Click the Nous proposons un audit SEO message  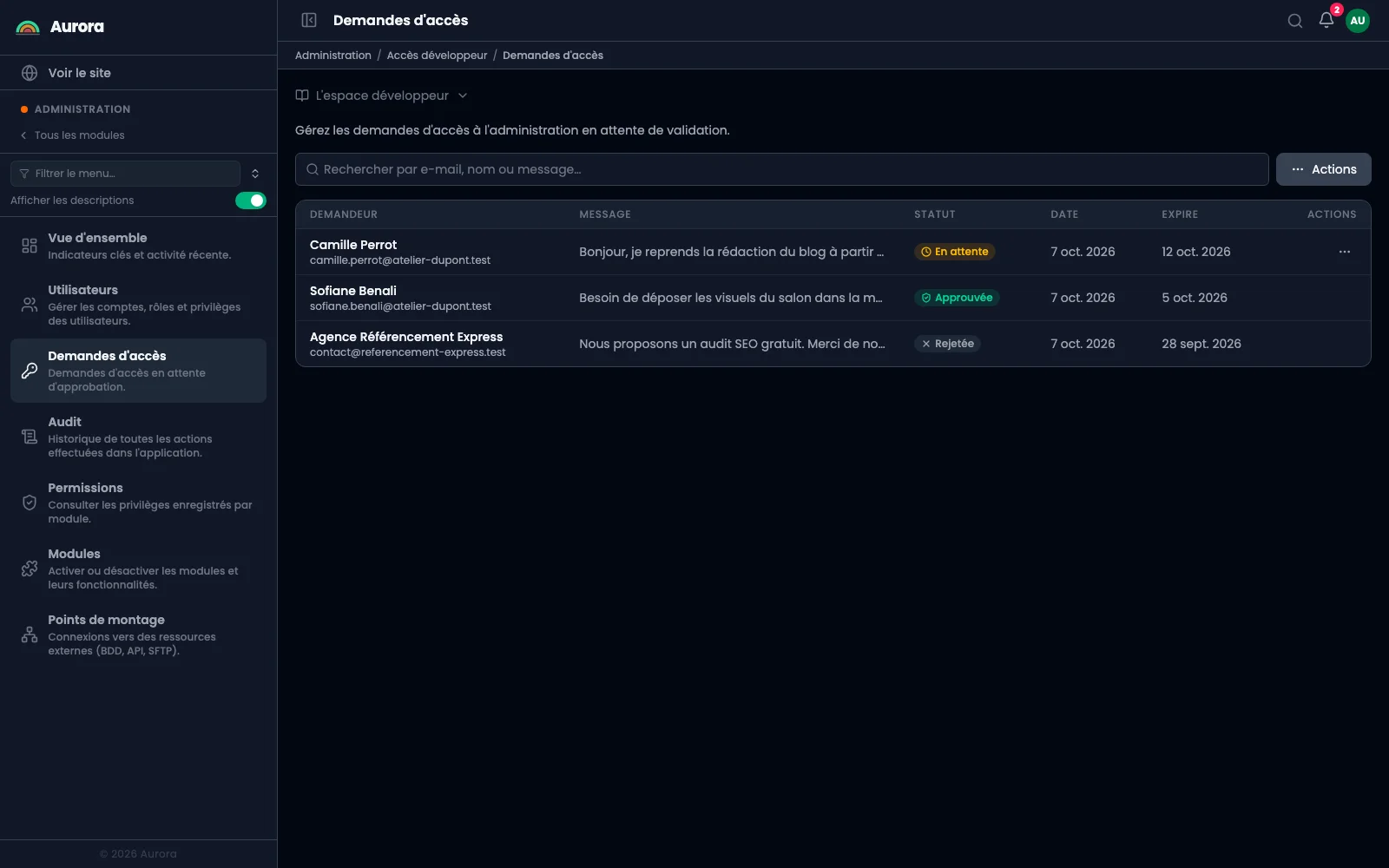732,344
